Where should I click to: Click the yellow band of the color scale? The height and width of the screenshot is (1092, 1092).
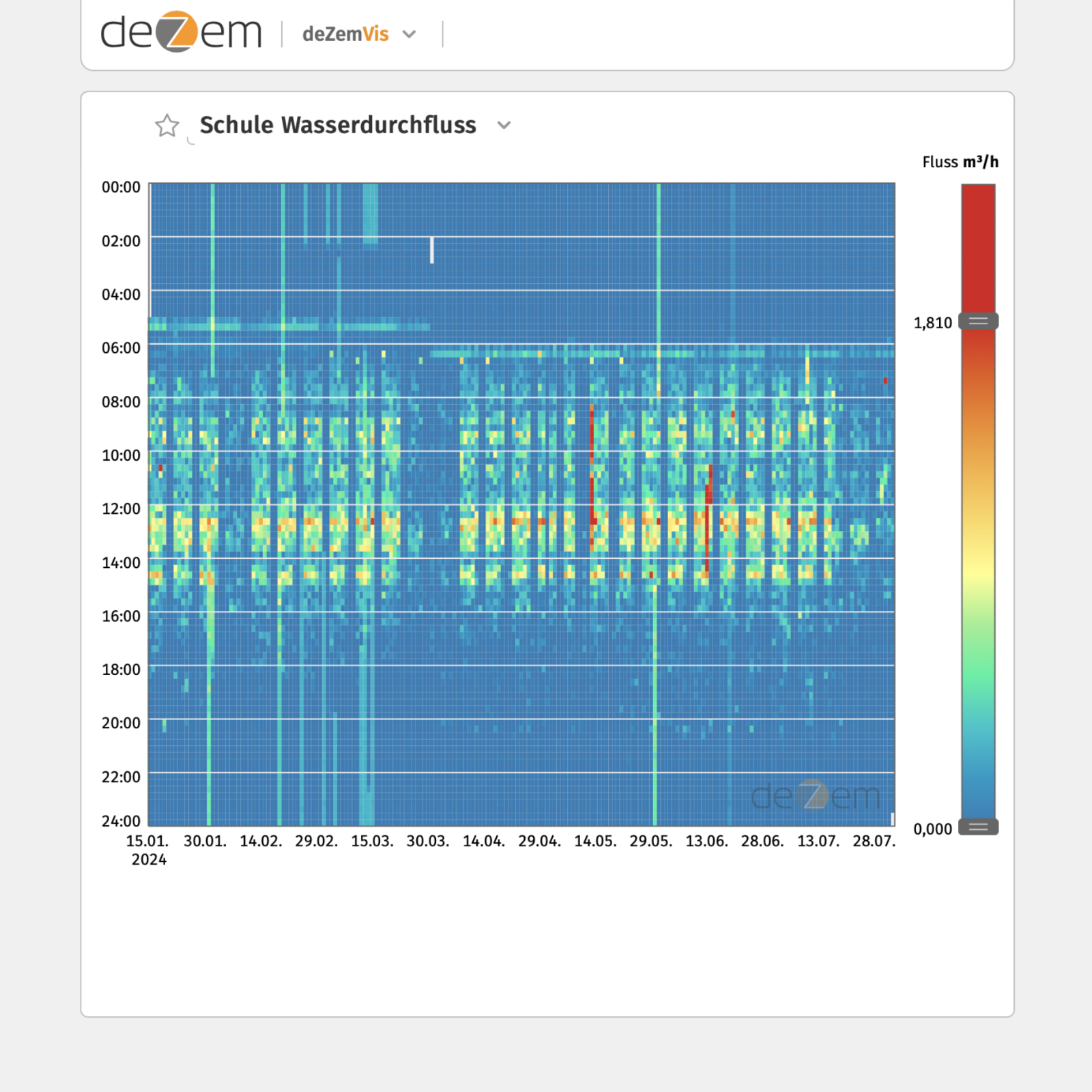coord(978,566)
